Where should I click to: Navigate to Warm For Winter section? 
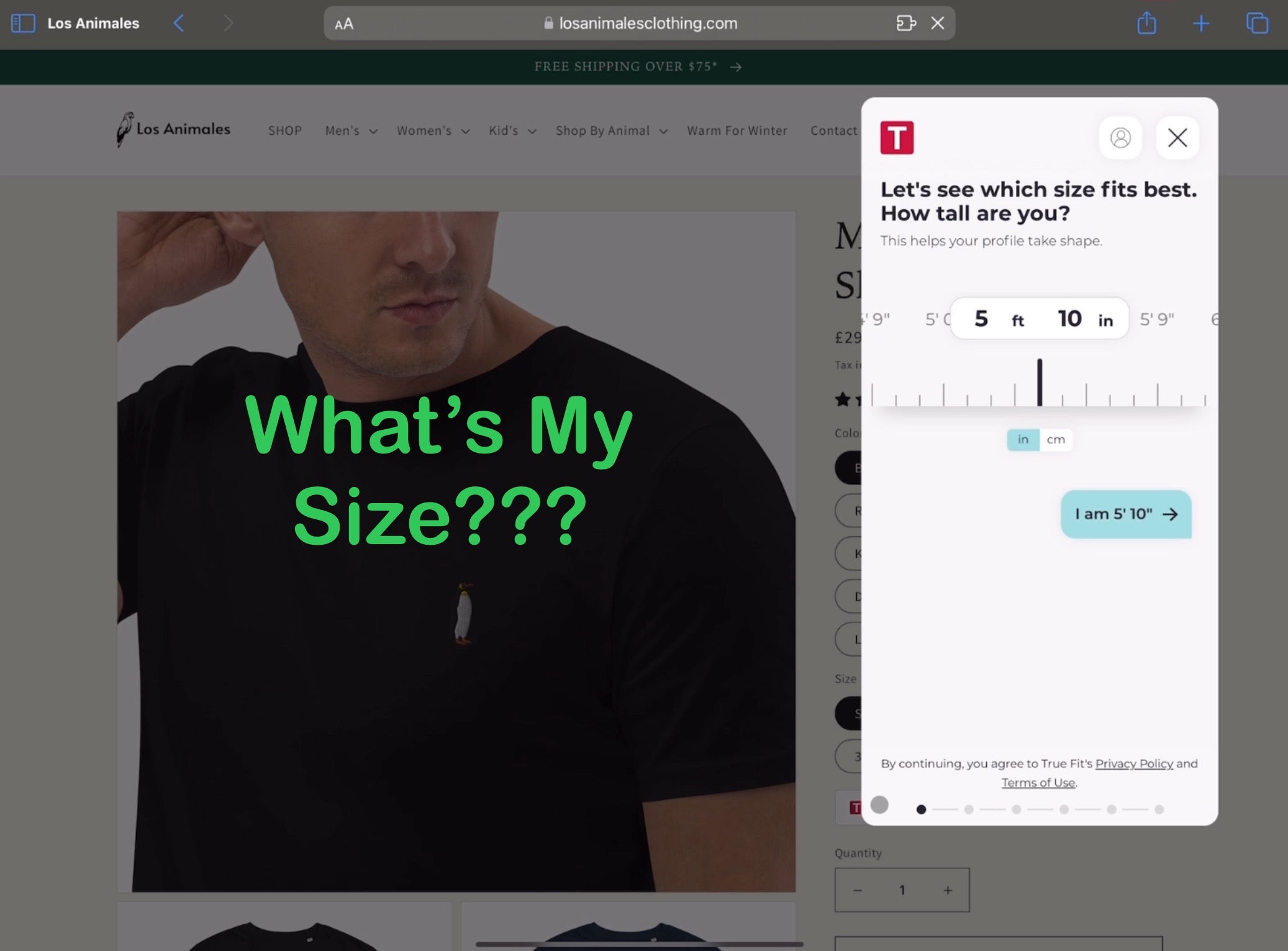pos(737,130)
